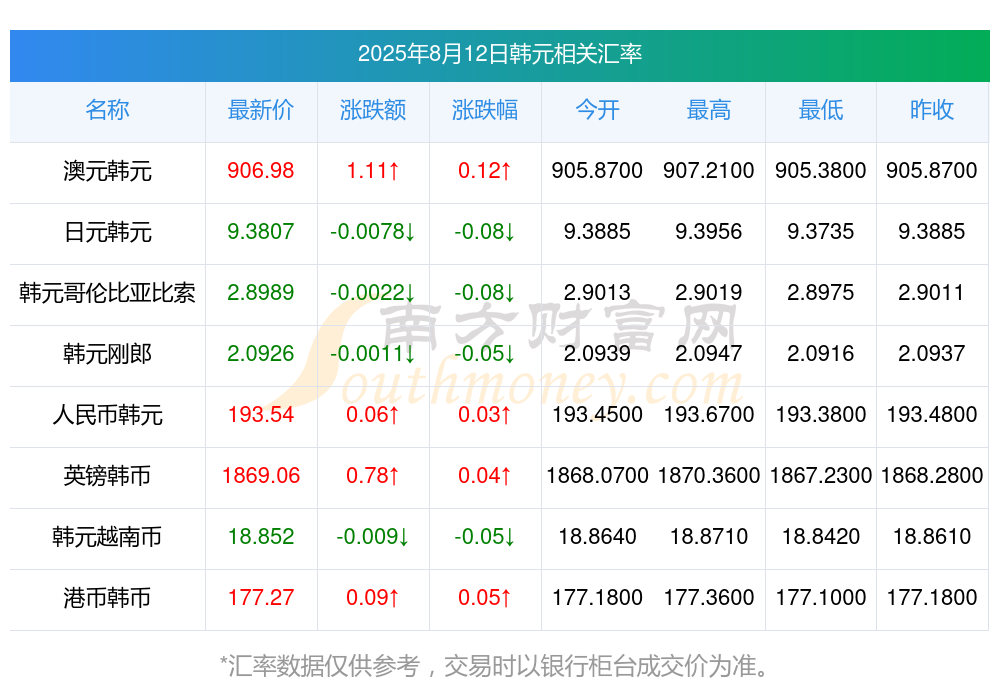Select the 人民币韩元 row name
Viewport: 1000px width, 698px height.
tap(107, 415)
